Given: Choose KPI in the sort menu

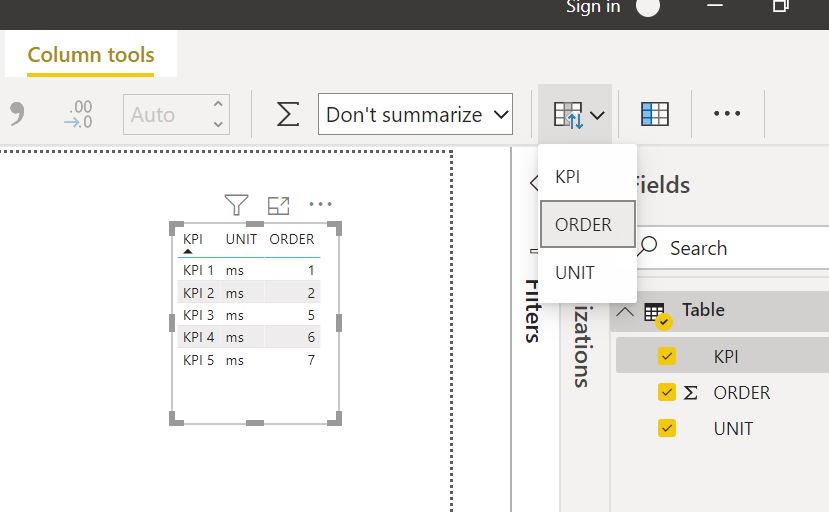Looking at the screenshot, I should coord(587,177).
